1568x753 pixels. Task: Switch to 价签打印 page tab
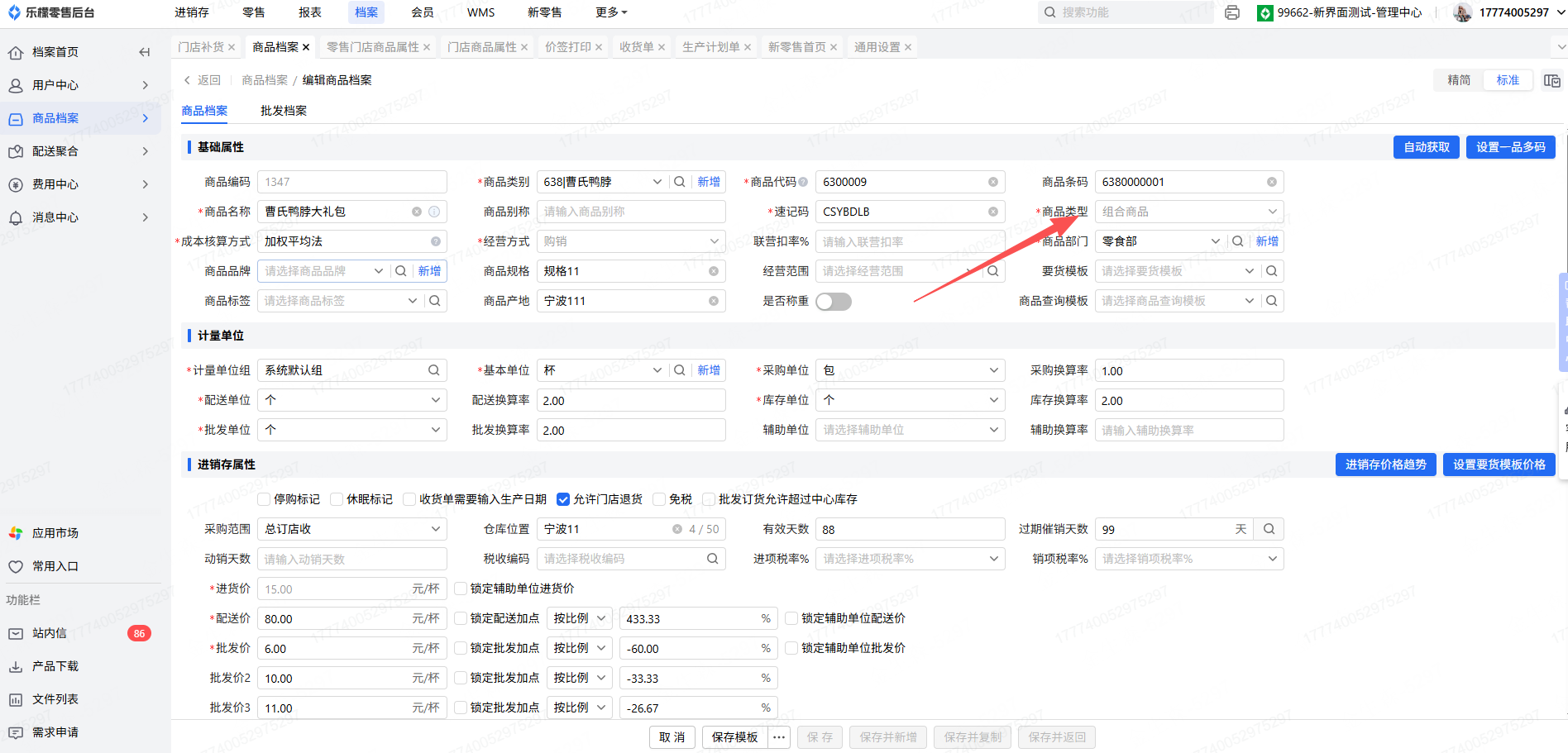point(568,47)
